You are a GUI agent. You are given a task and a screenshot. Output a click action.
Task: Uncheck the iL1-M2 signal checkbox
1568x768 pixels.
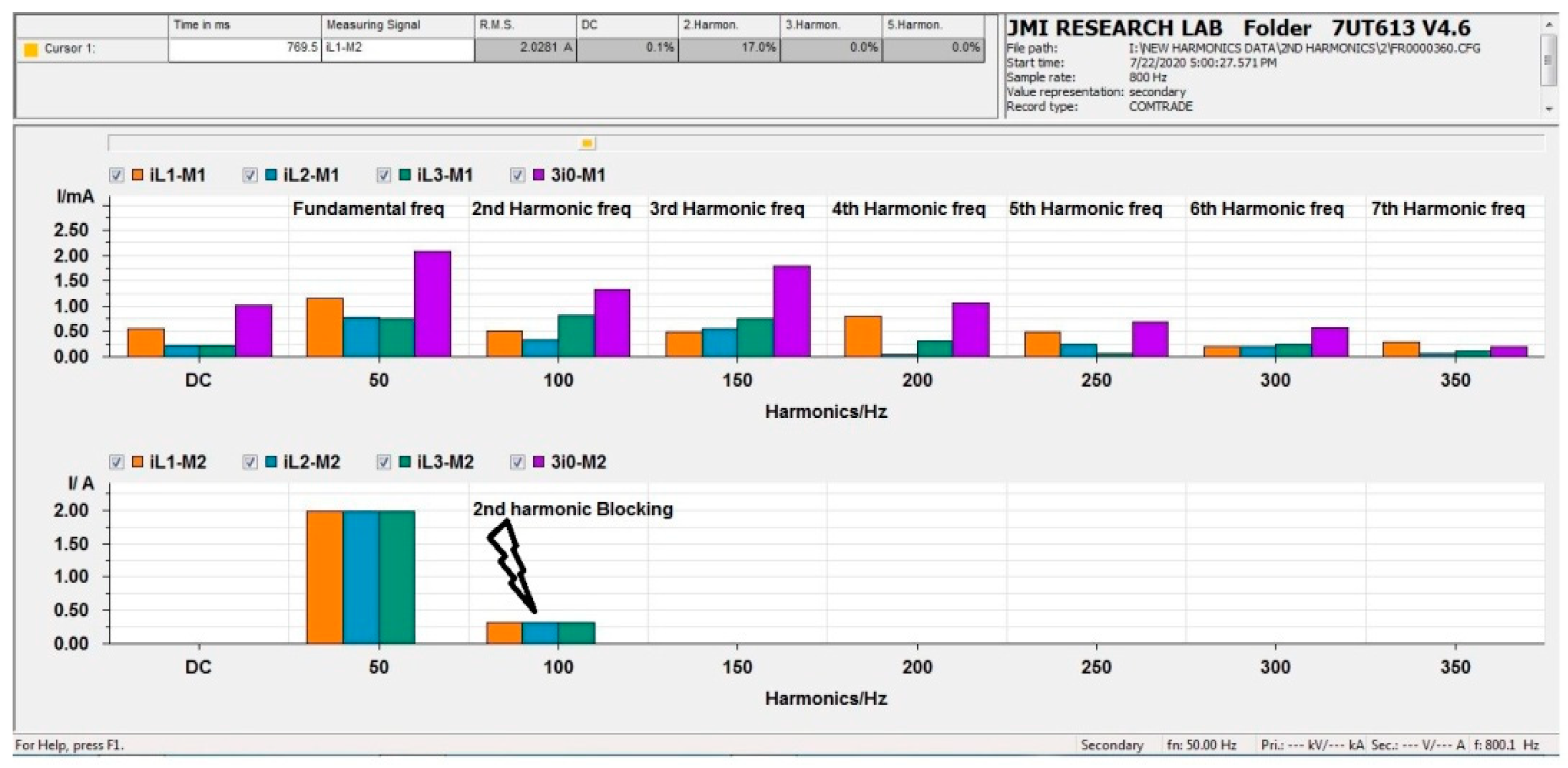click(117, 462)
